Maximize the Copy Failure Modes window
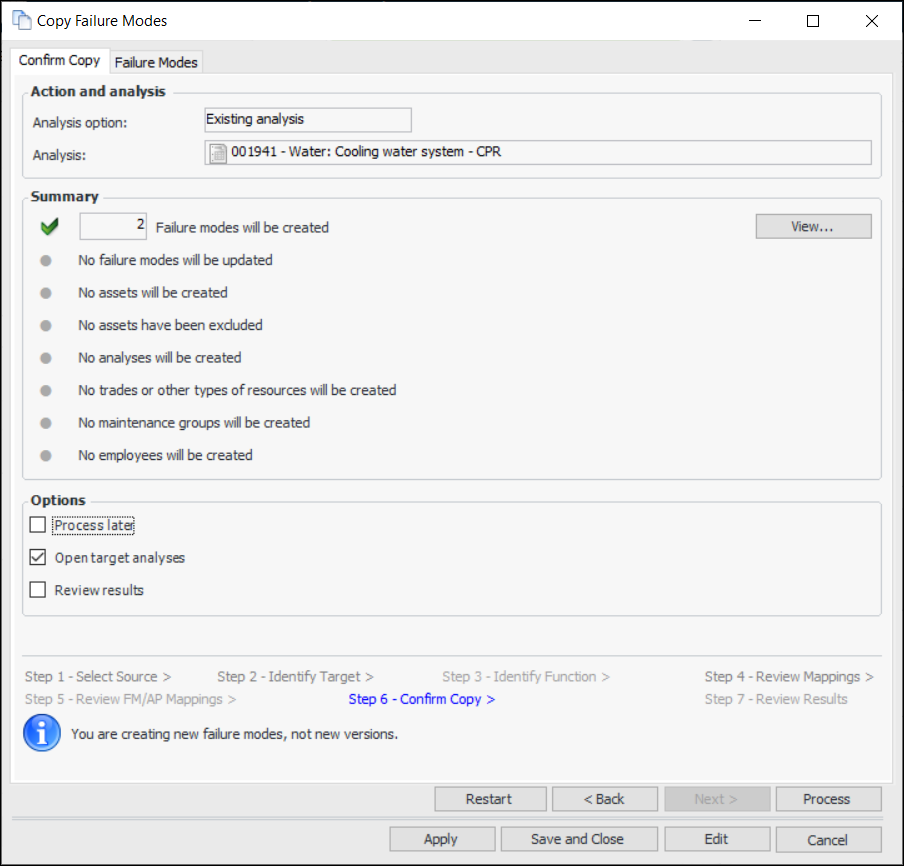 coord(813,21)
